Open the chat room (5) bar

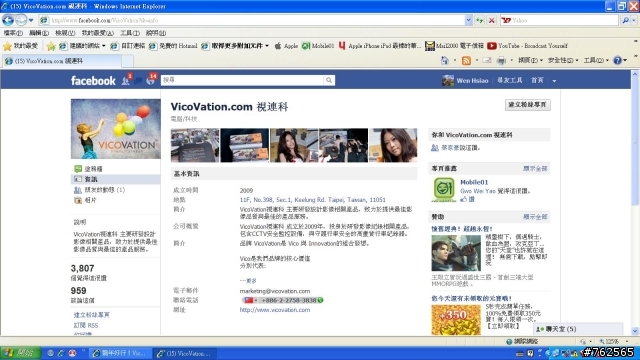[x=578, y=329]
